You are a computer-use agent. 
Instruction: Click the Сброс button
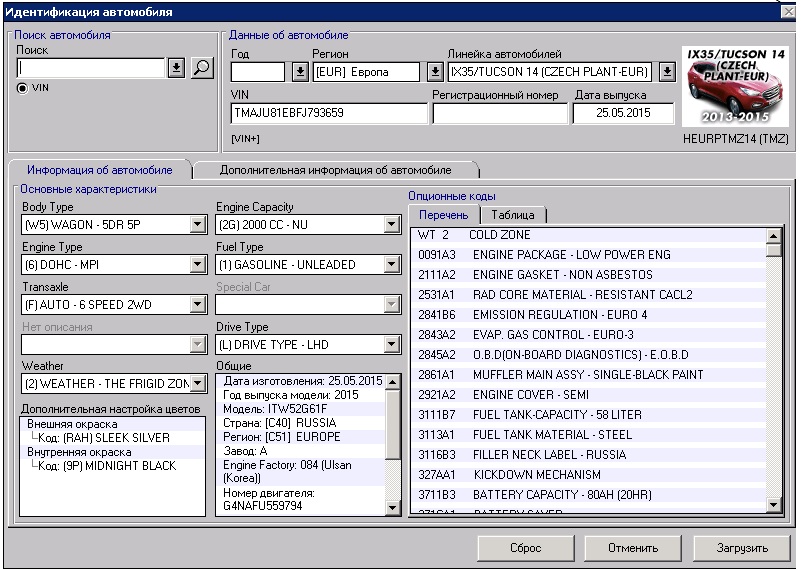point(526,548)
